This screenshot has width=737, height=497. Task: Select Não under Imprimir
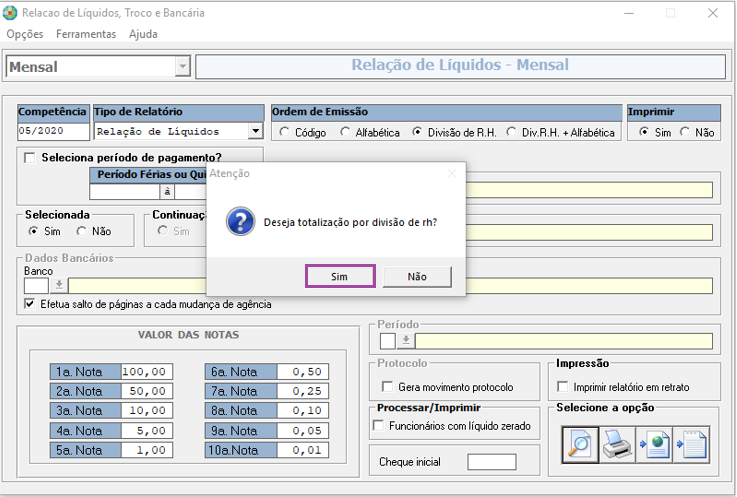(x=685, y=132)
